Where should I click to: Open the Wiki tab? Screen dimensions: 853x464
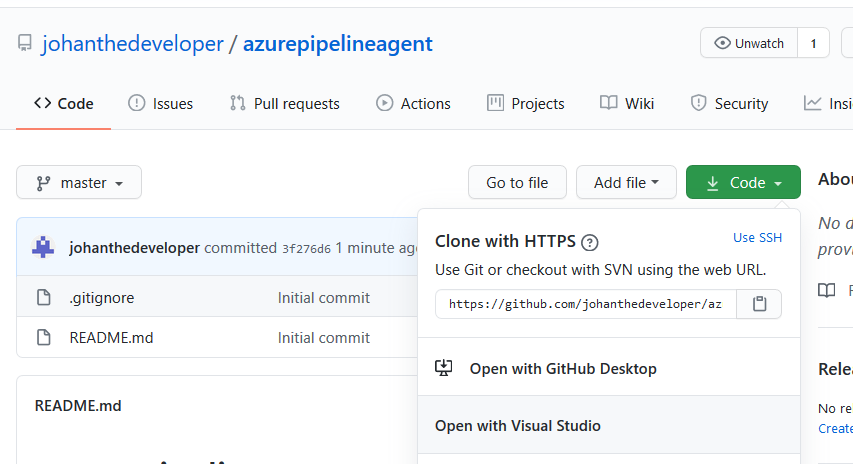pos(627,103)
